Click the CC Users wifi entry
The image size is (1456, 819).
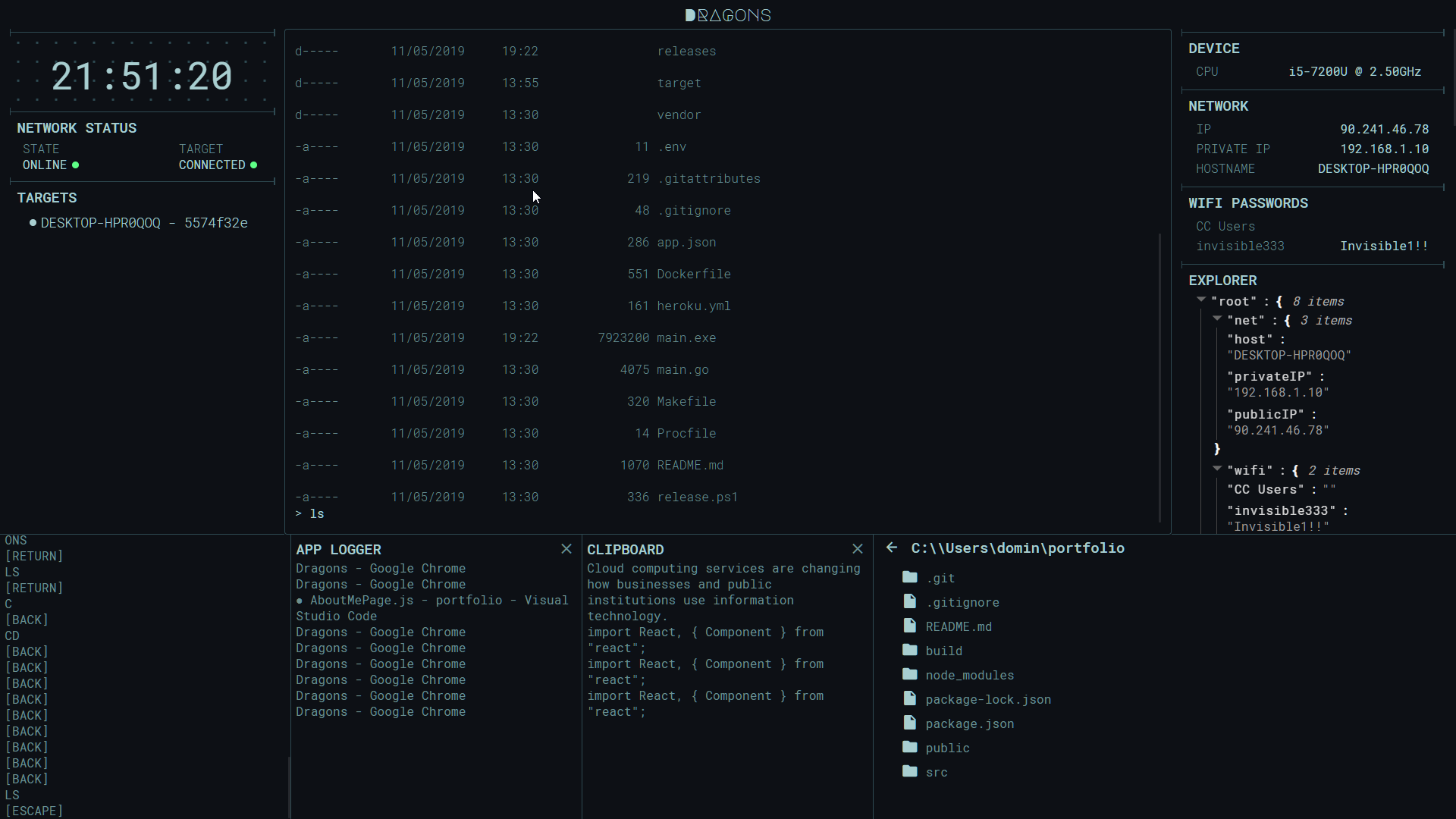pos(1225,227)
